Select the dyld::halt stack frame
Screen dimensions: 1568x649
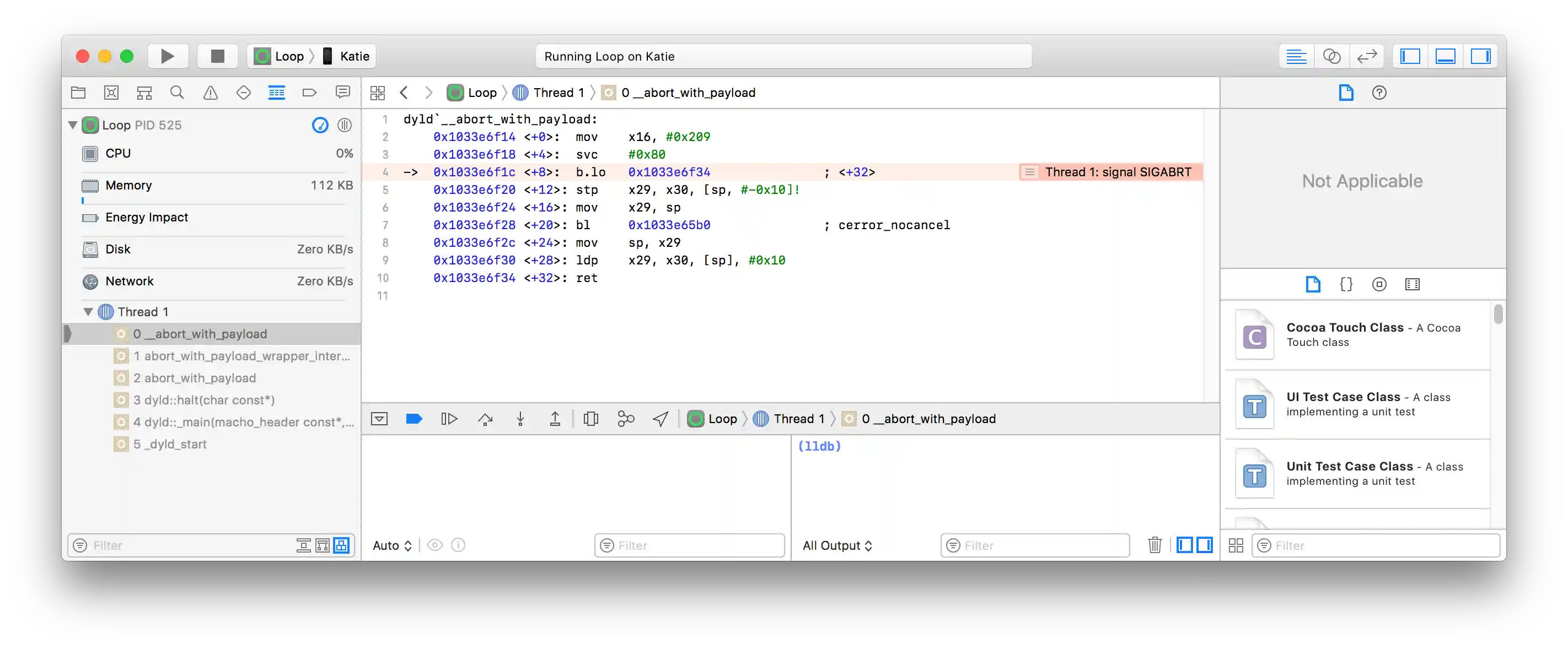coord(204,400)
